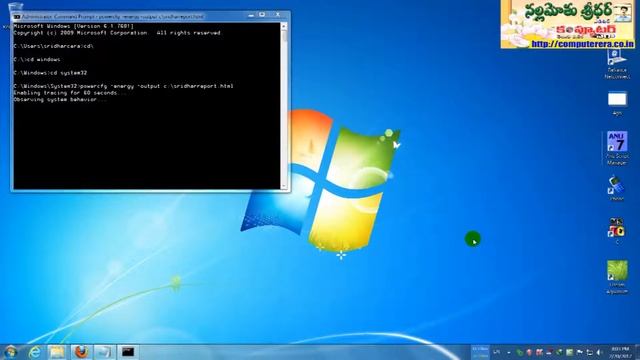
Task: Click the Recycle Bin desktop icon
Action: coord(16,7)
